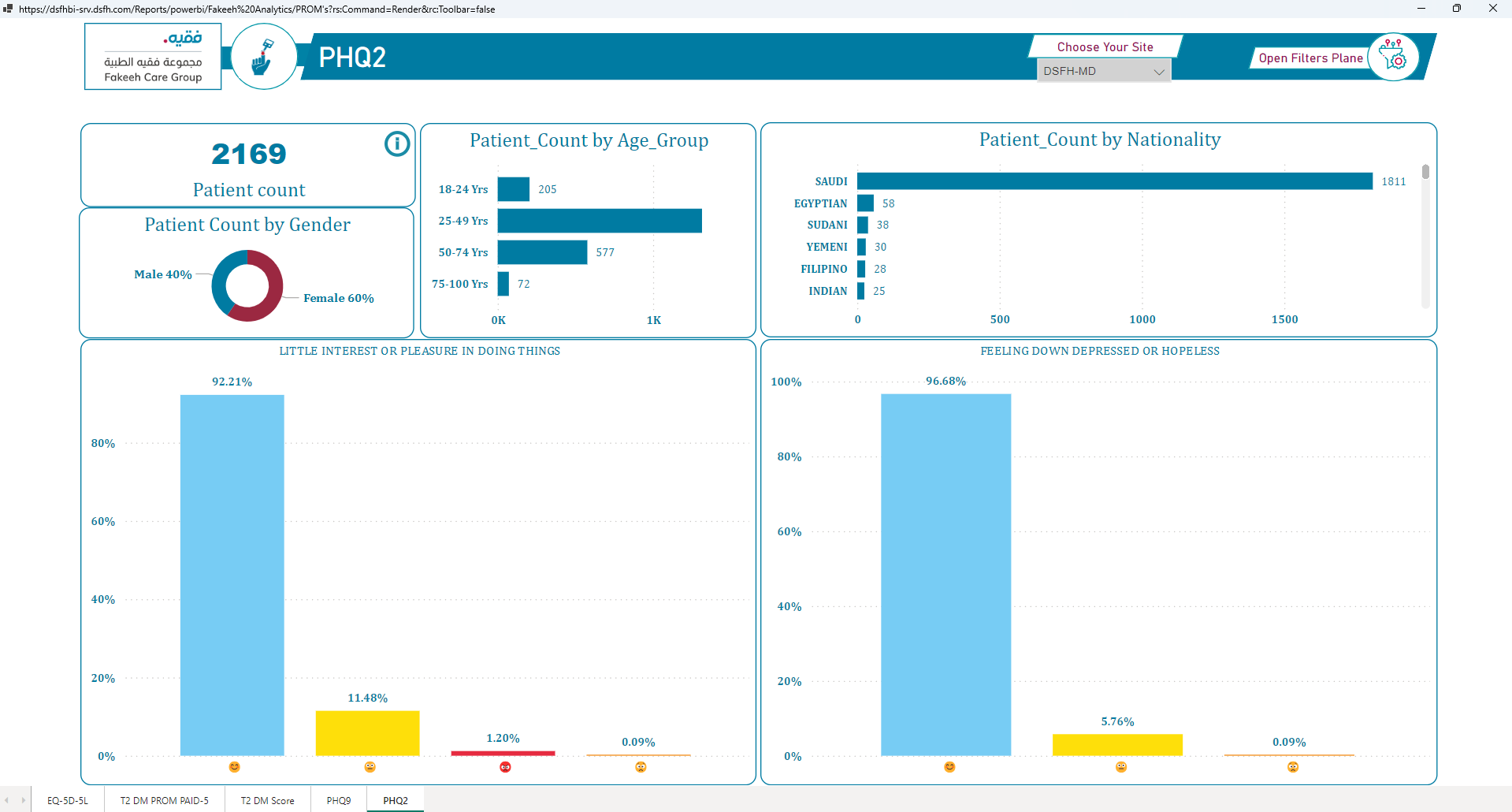
Task: Switch to the T2 DM Score tab
Action: click(268, 800)
